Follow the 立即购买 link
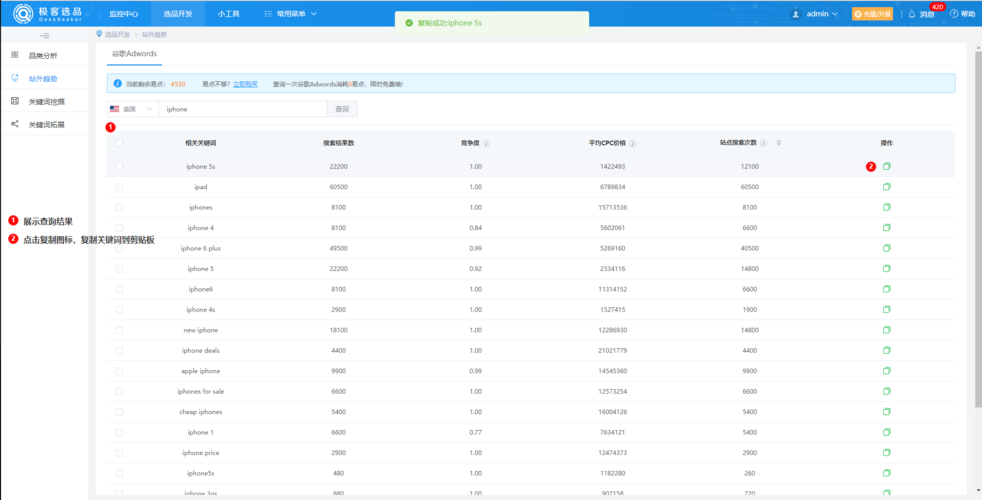 (246, 83)
